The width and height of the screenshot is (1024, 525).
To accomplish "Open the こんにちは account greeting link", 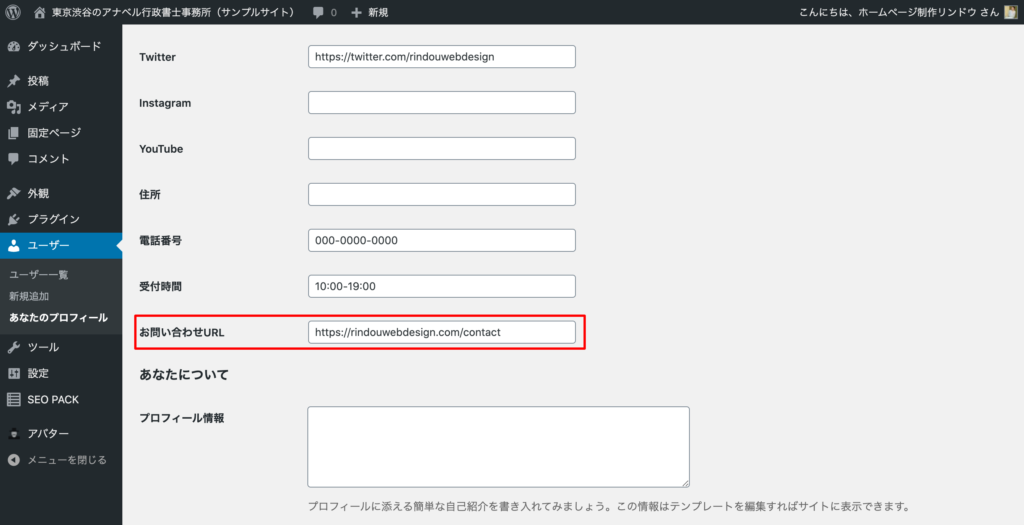I will click(x=899, y=12).
